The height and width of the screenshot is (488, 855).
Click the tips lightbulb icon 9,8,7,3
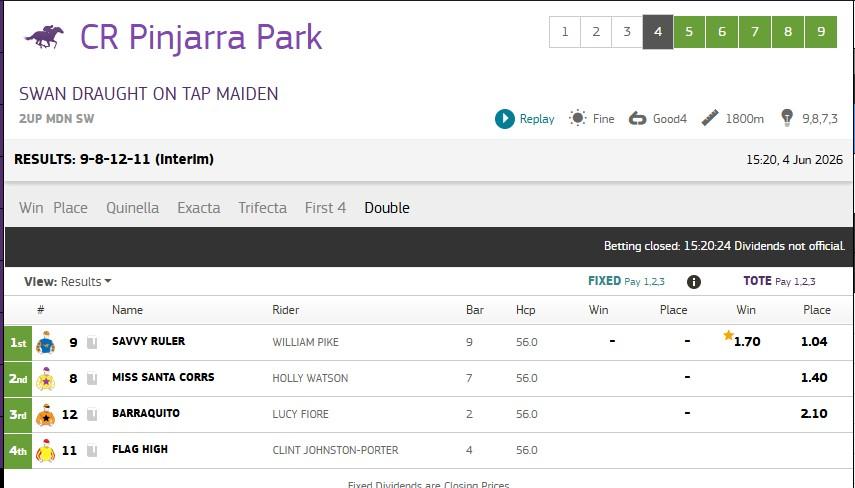787,118
